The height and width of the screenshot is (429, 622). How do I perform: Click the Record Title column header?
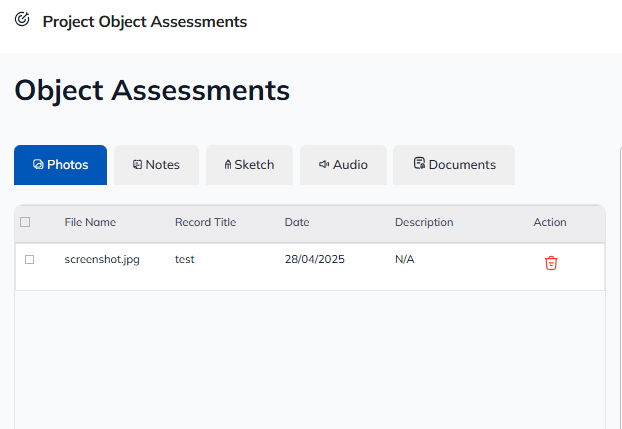click(205, 223)
